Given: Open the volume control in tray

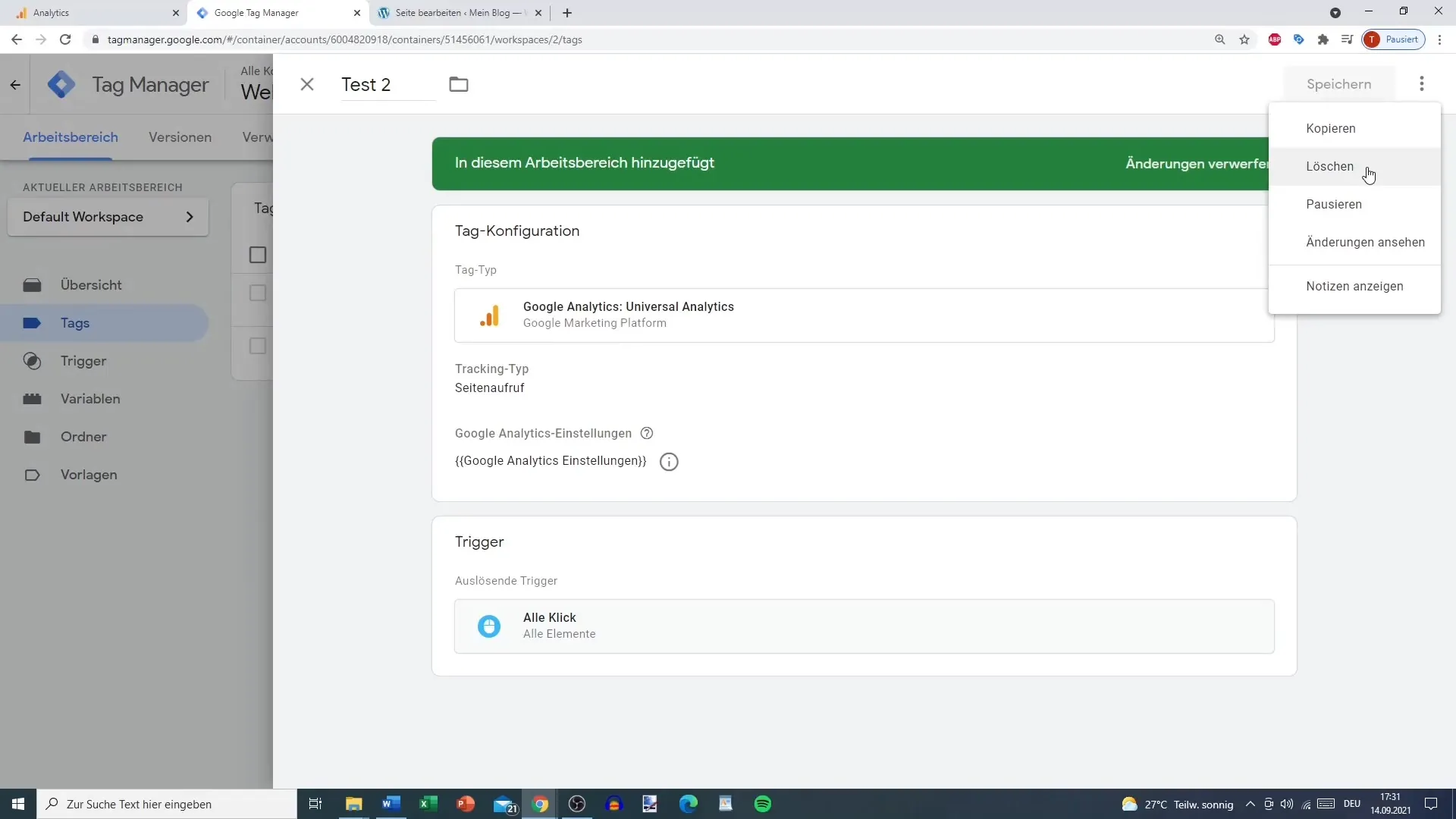Looking at the screenshot, I should tap(1287, 804).
